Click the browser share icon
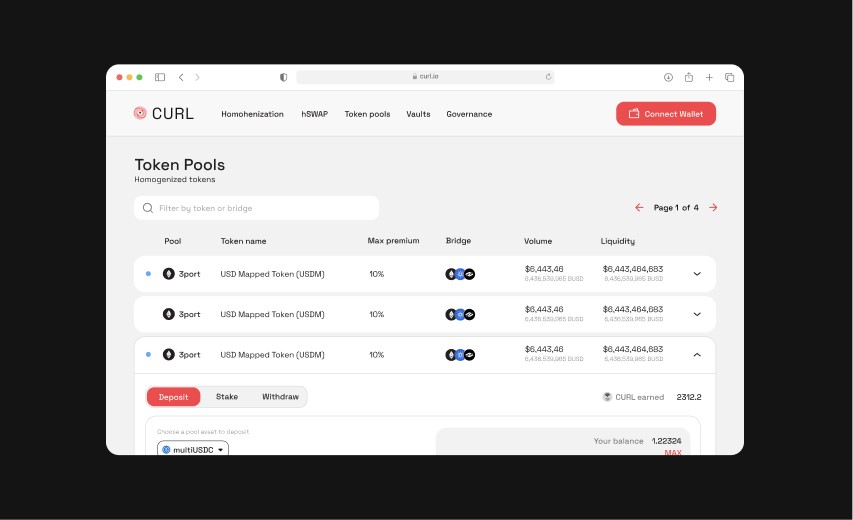Viewport: 853px width, 520px height. (x=689, y=77)
